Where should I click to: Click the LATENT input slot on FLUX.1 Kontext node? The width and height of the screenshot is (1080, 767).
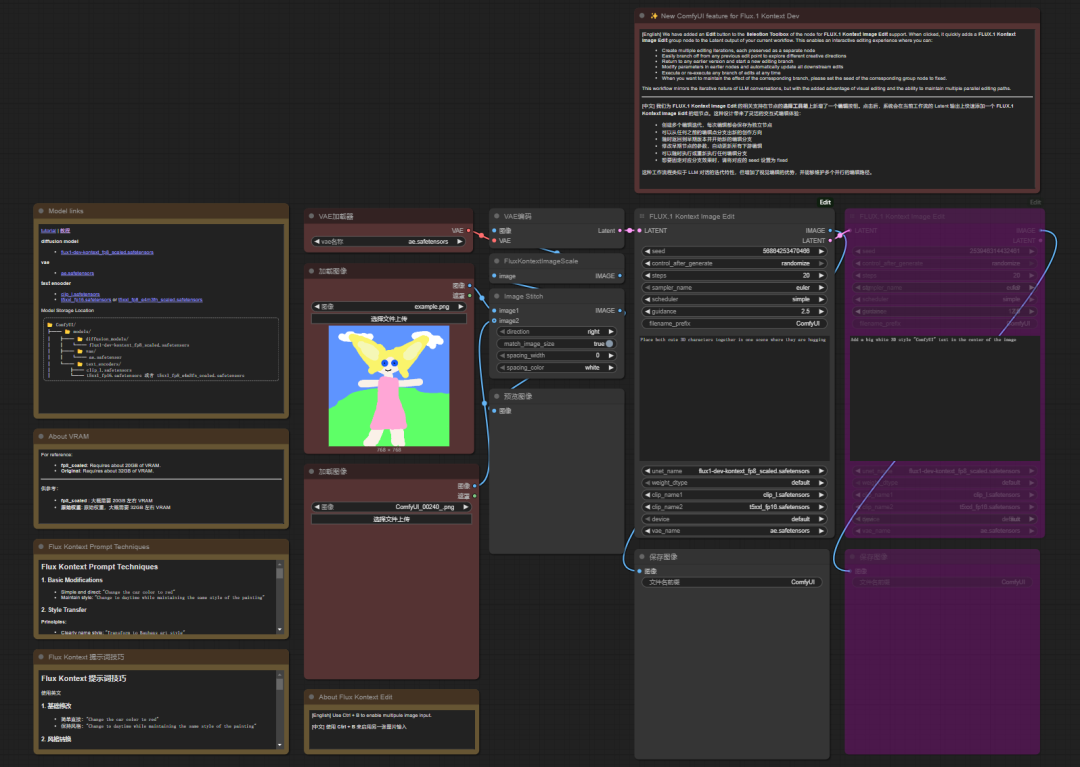[640, 231]
